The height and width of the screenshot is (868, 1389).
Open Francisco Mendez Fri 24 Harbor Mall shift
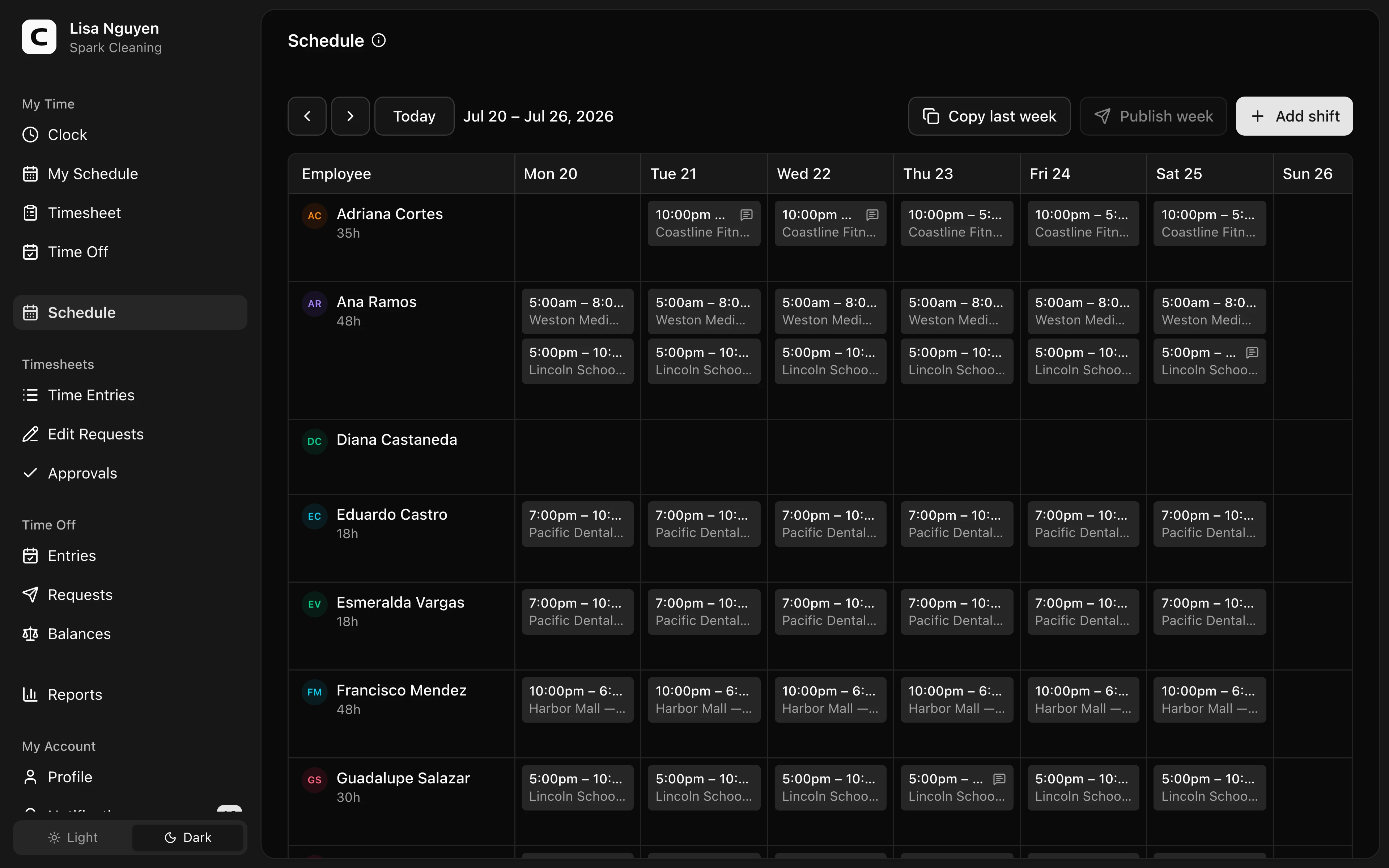click(1083, 700)
